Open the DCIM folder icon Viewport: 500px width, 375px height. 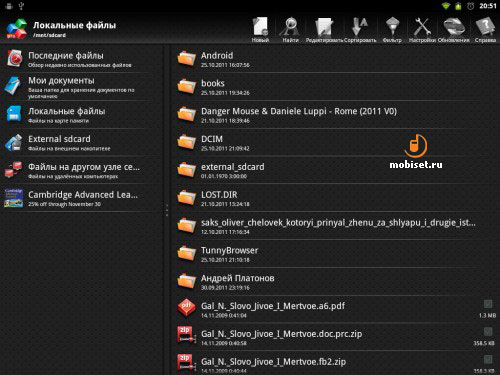tap(186, 142)
